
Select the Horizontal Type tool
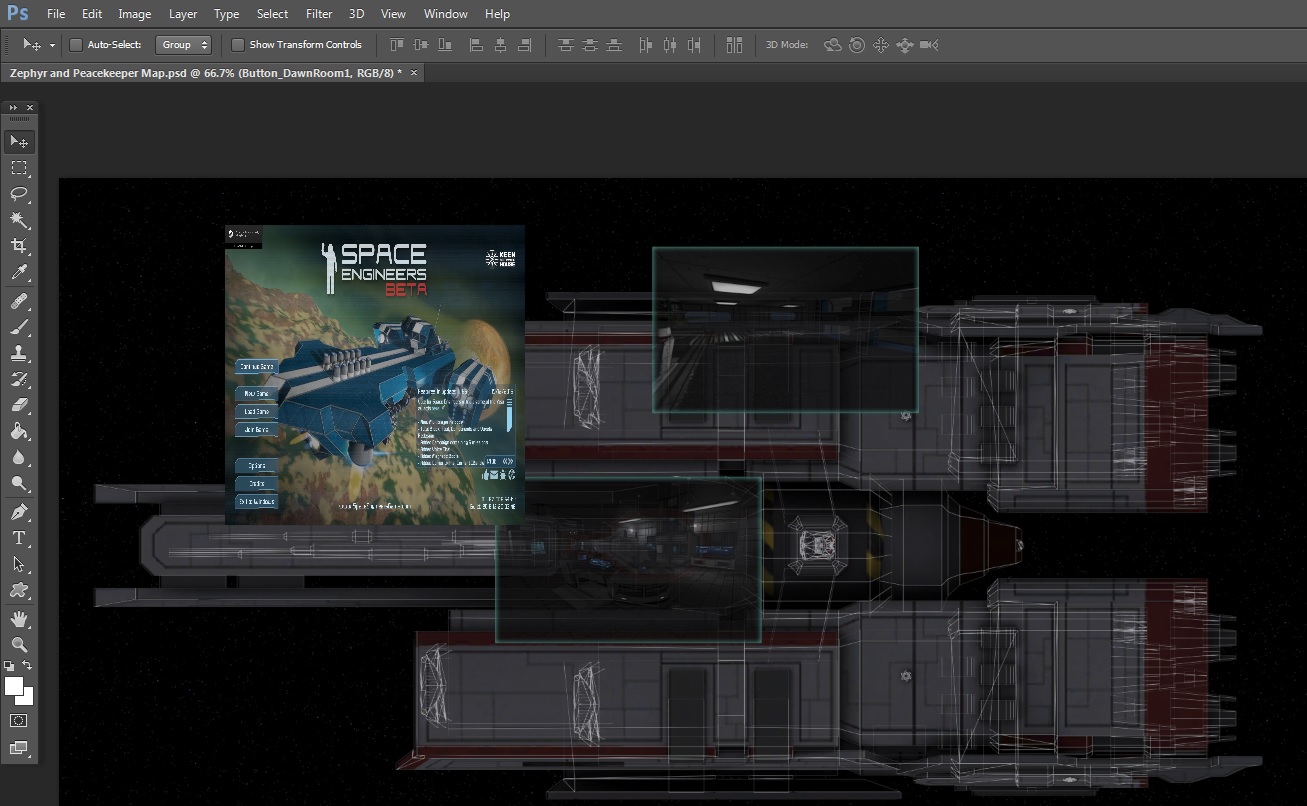[19, 538]
